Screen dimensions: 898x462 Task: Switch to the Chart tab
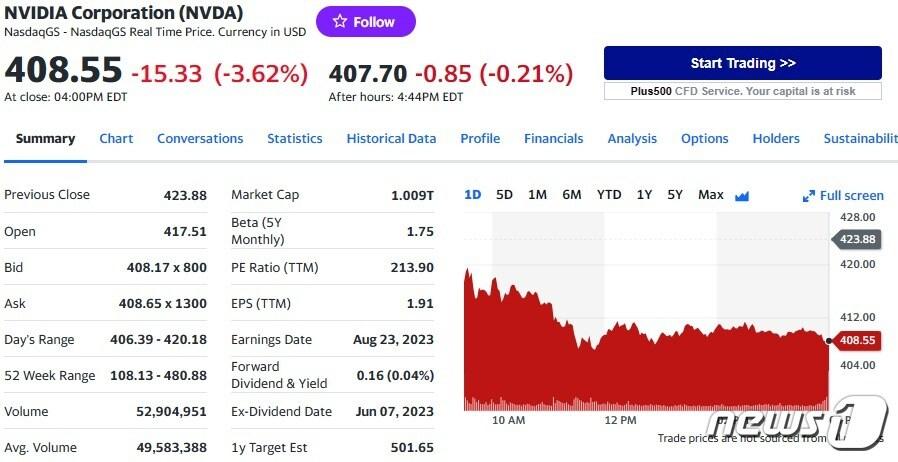116,139
